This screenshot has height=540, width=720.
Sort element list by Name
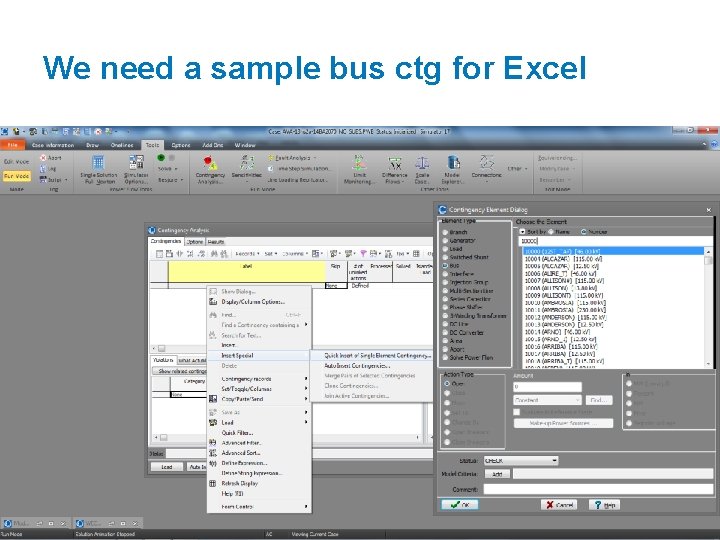tap(551, 232)
